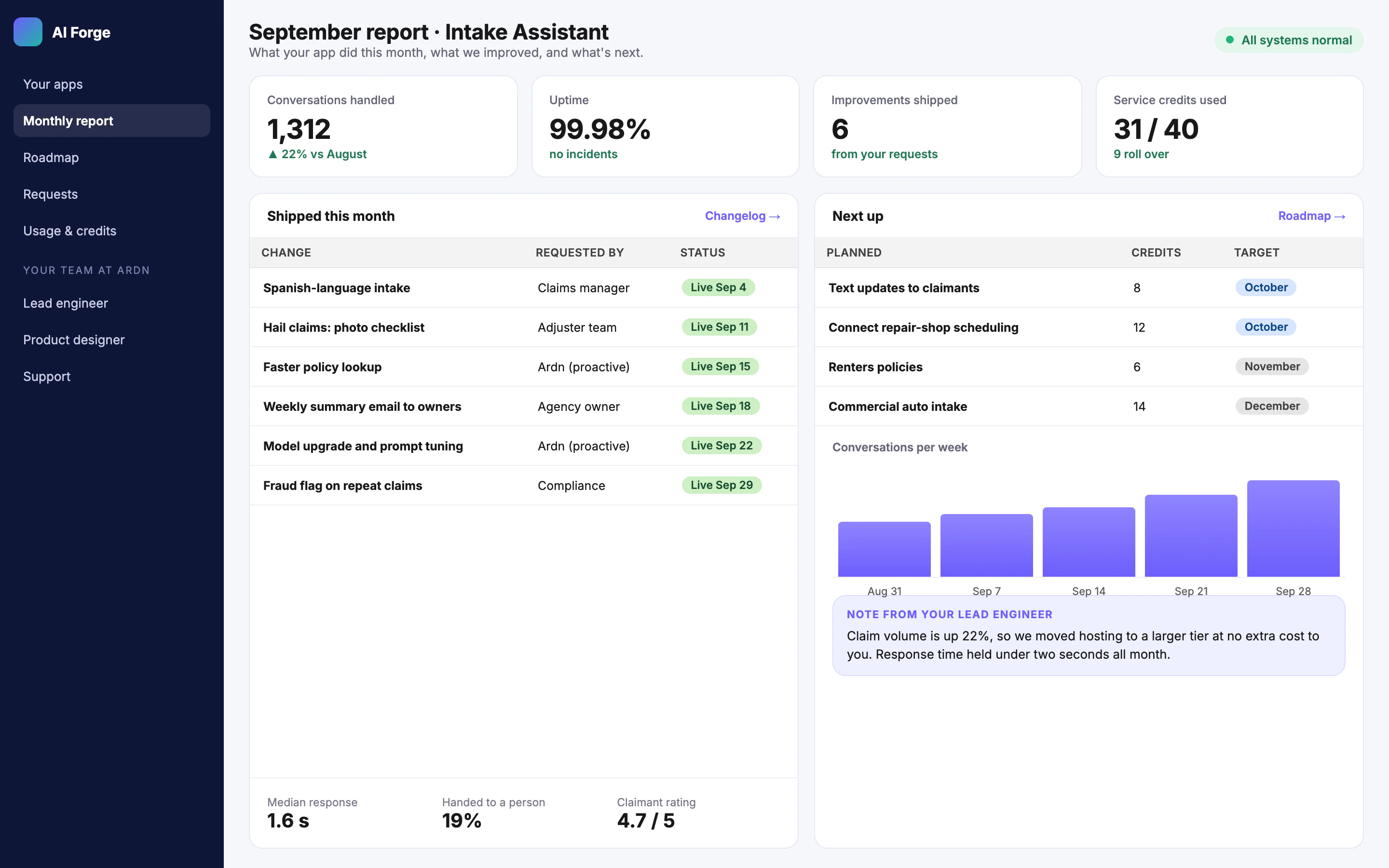Screen dimensions: 1389x868
Task: Open Usage & credits page
Action: [111, 231]
